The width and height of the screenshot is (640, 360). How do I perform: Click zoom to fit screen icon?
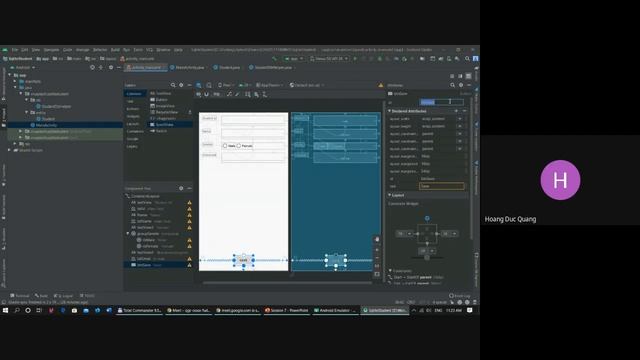(377, 274)
